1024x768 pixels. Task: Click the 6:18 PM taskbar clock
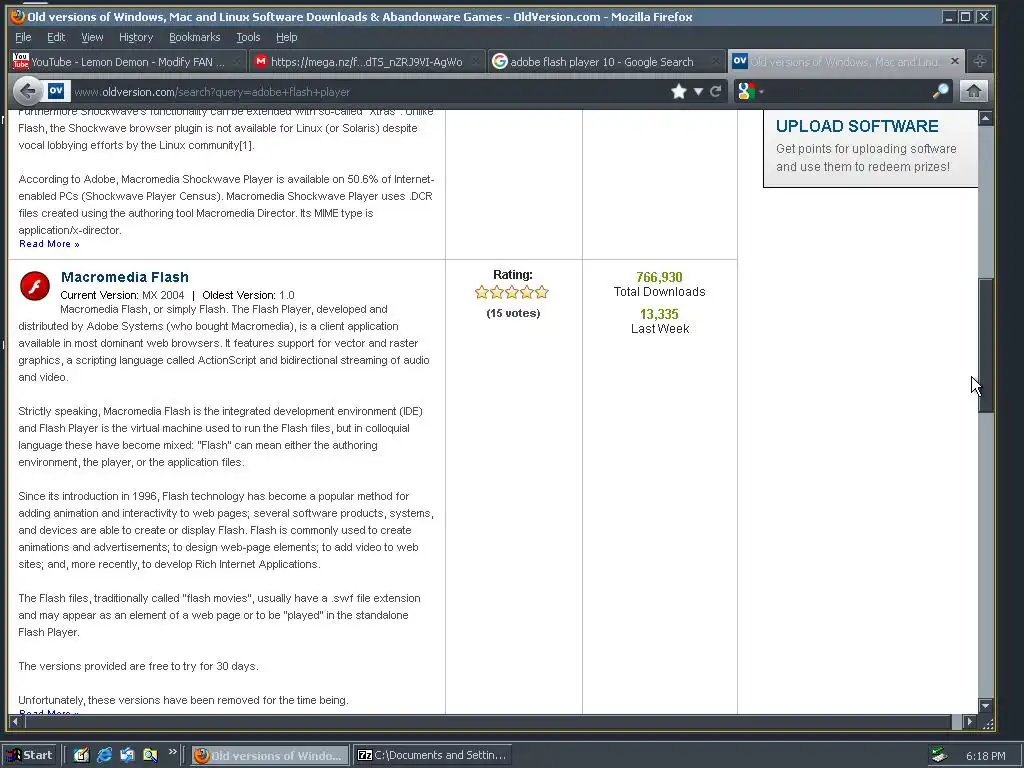985,756
